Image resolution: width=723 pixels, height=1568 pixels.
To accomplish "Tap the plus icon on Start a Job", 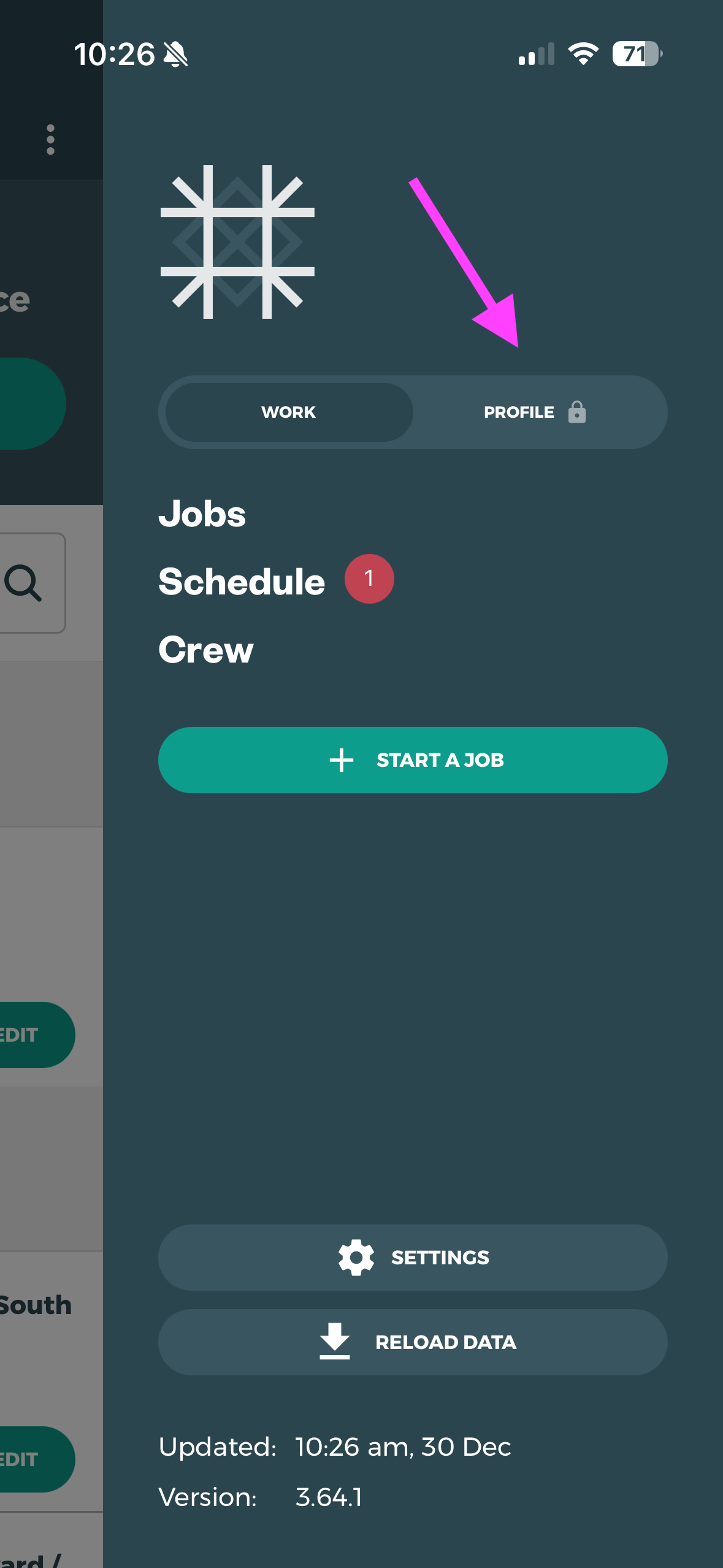I will point(342,759).
